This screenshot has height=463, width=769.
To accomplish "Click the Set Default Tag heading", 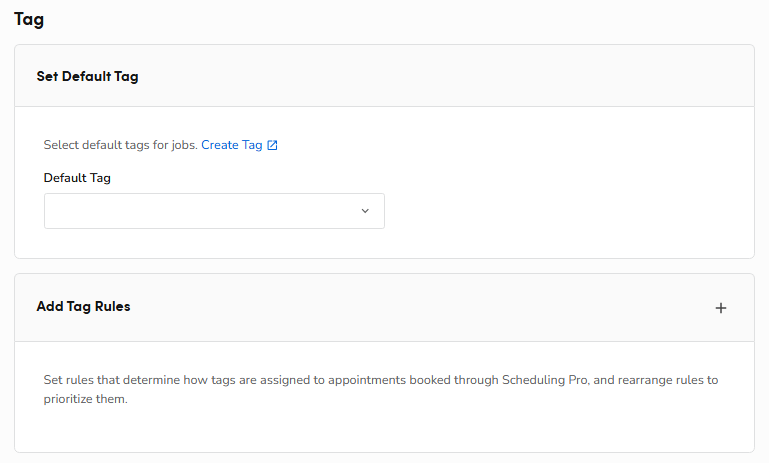I will [87, 76].
